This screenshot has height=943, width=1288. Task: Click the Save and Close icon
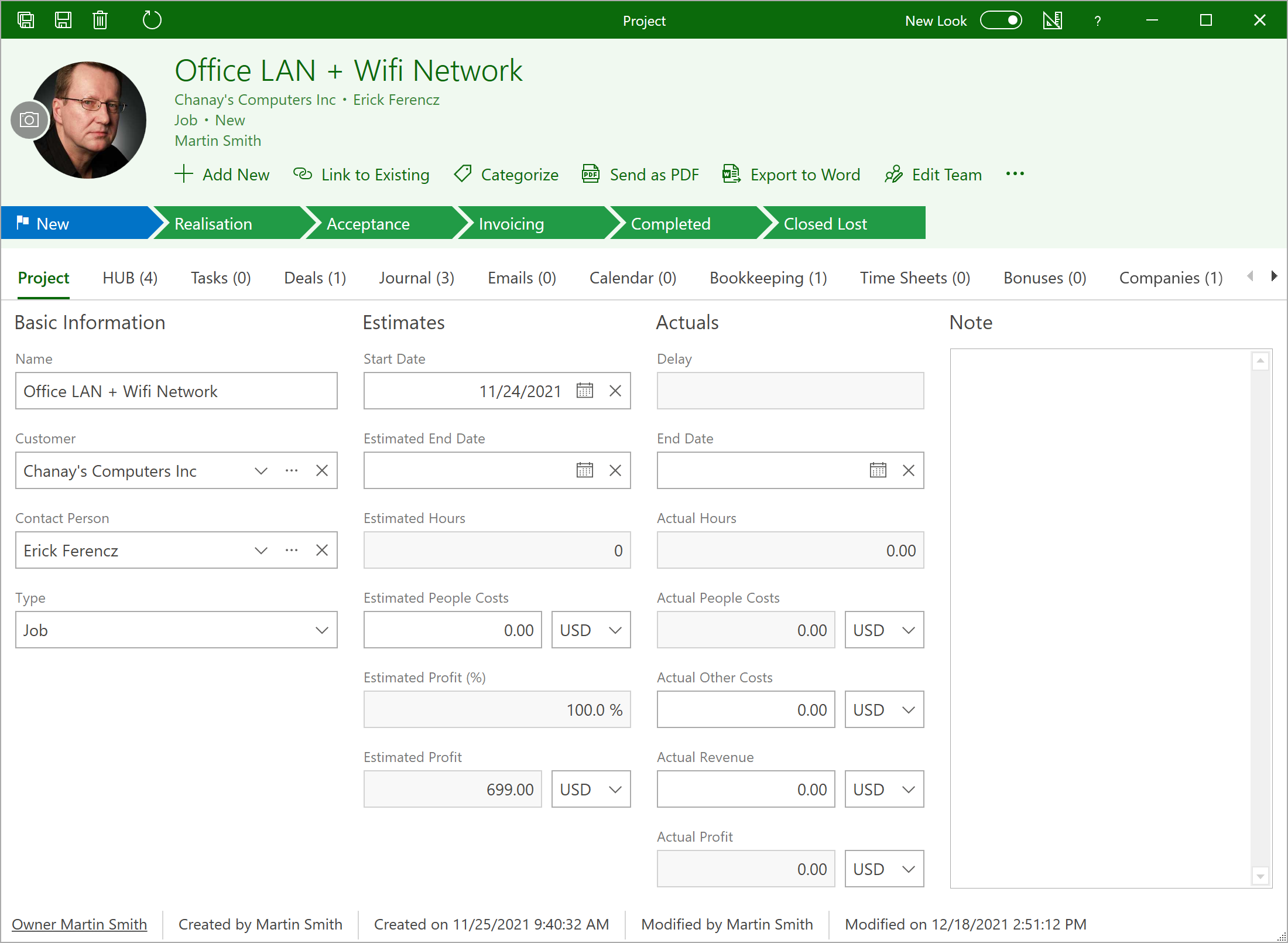(26, 20)
